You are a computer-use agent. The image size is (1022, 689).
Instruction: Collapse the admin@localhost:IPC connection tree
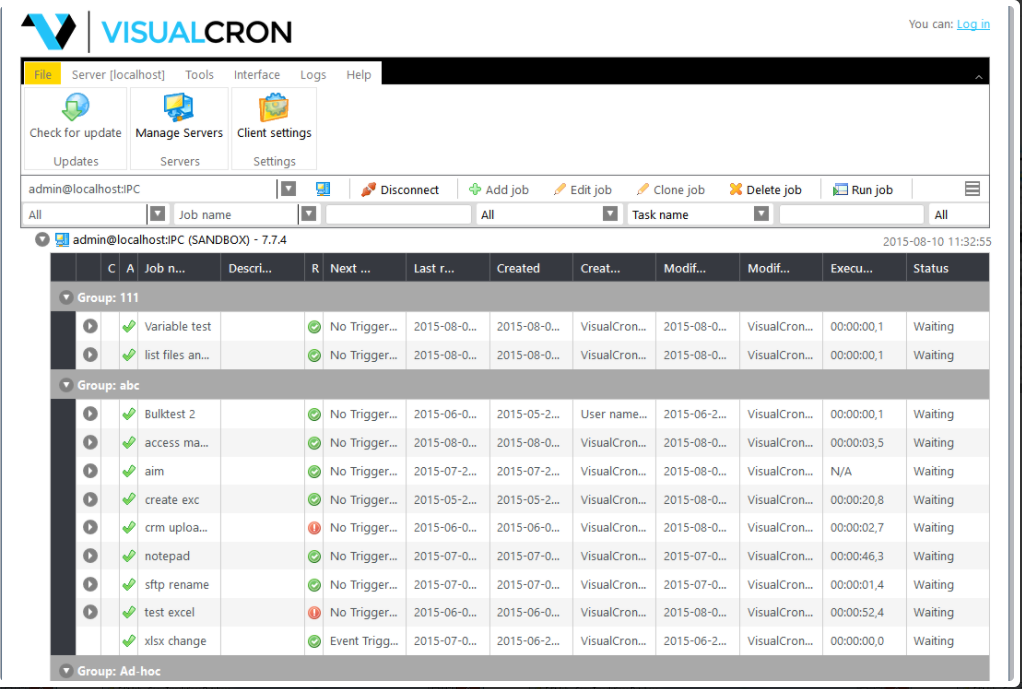coord(41,238)
